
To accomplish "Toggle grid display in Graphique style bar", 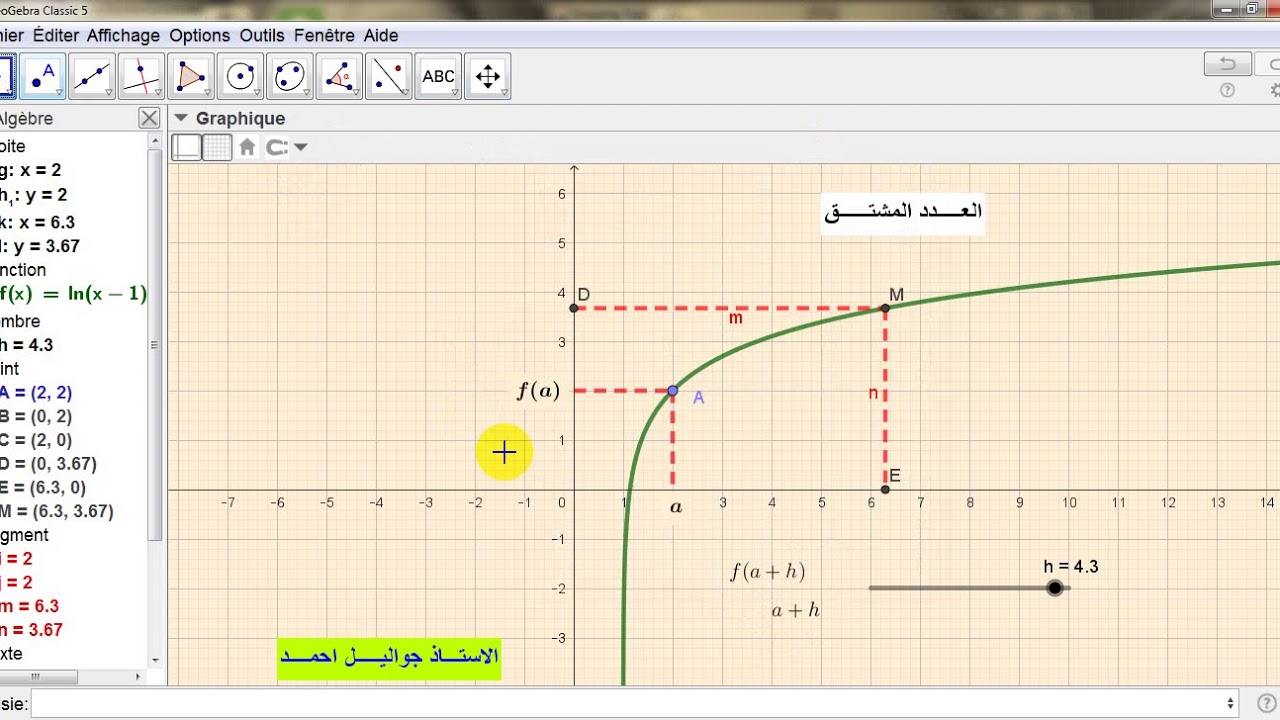I will click(x=217, y=147).
